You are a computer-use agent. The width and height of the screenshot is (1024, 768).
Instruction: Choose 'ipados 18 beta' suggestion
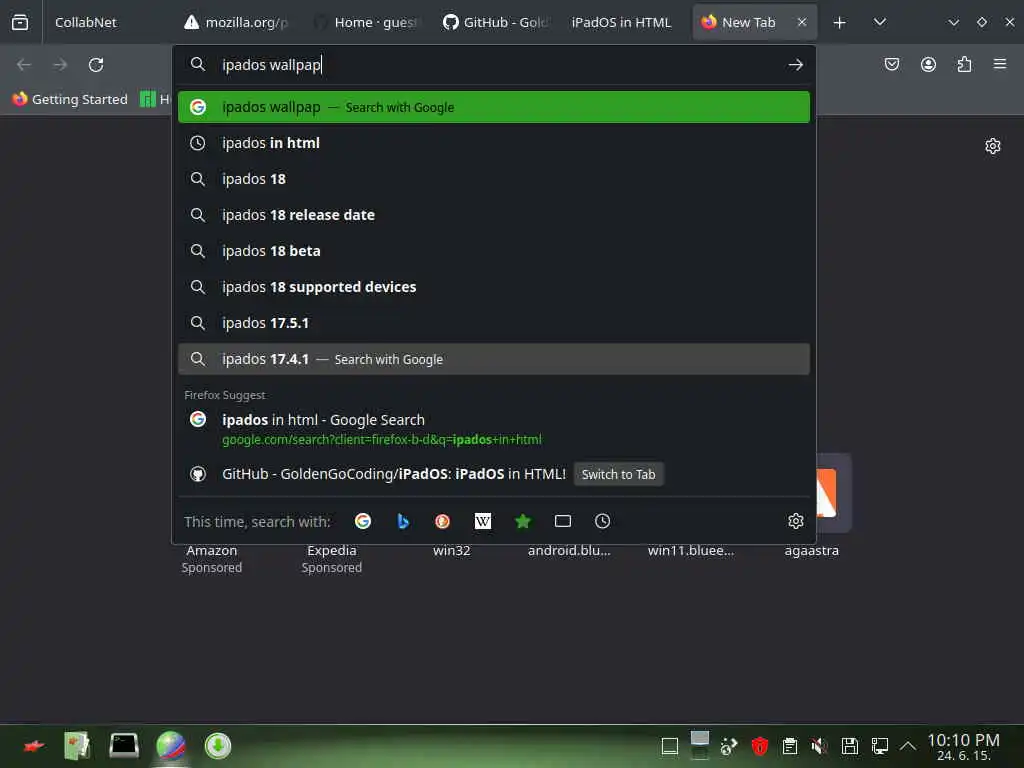494,251
